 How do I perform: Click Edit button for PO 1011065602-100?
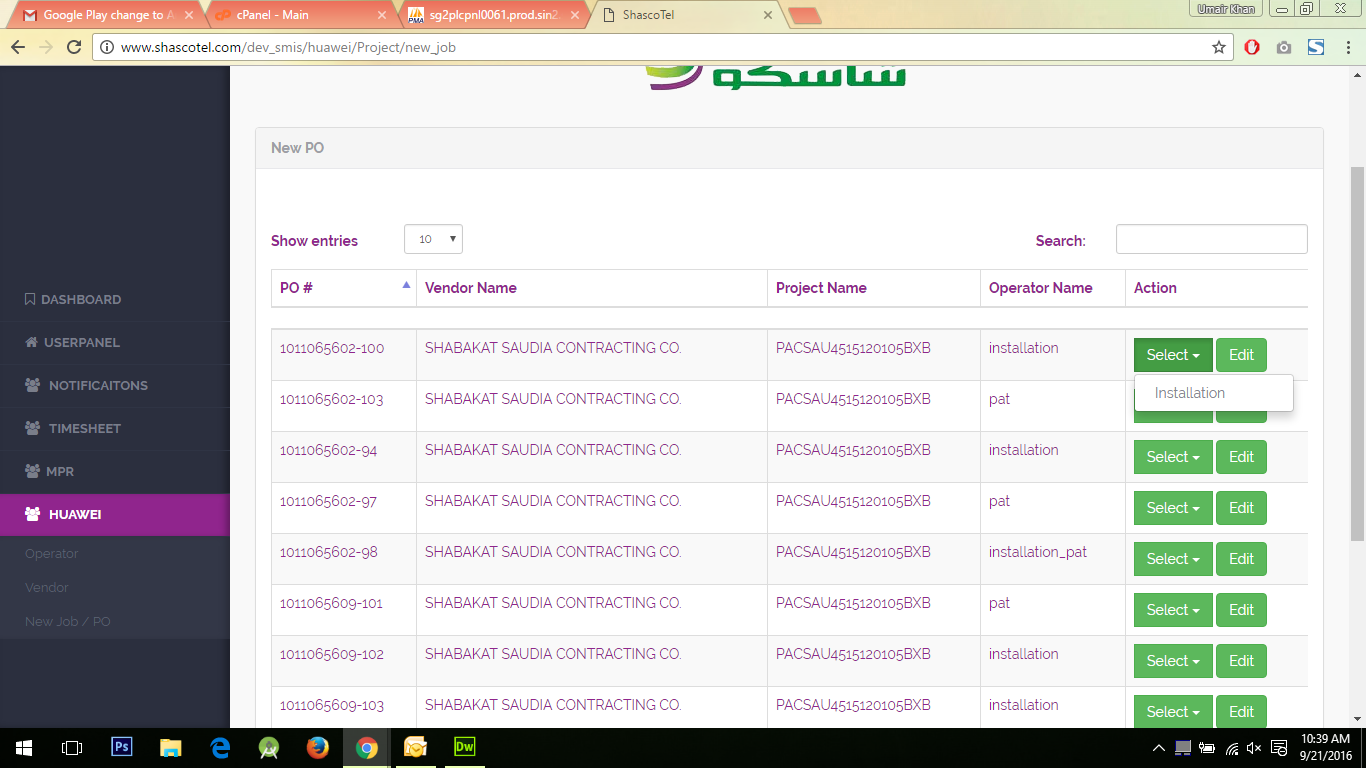click(1241, 355)
